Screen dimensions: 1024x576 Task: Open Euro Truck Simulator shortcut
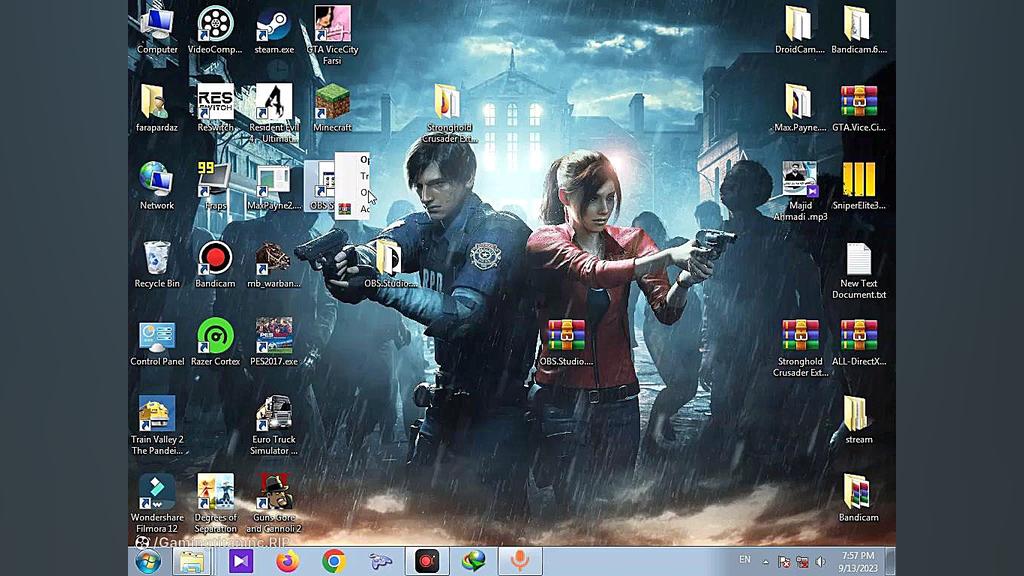274,425
